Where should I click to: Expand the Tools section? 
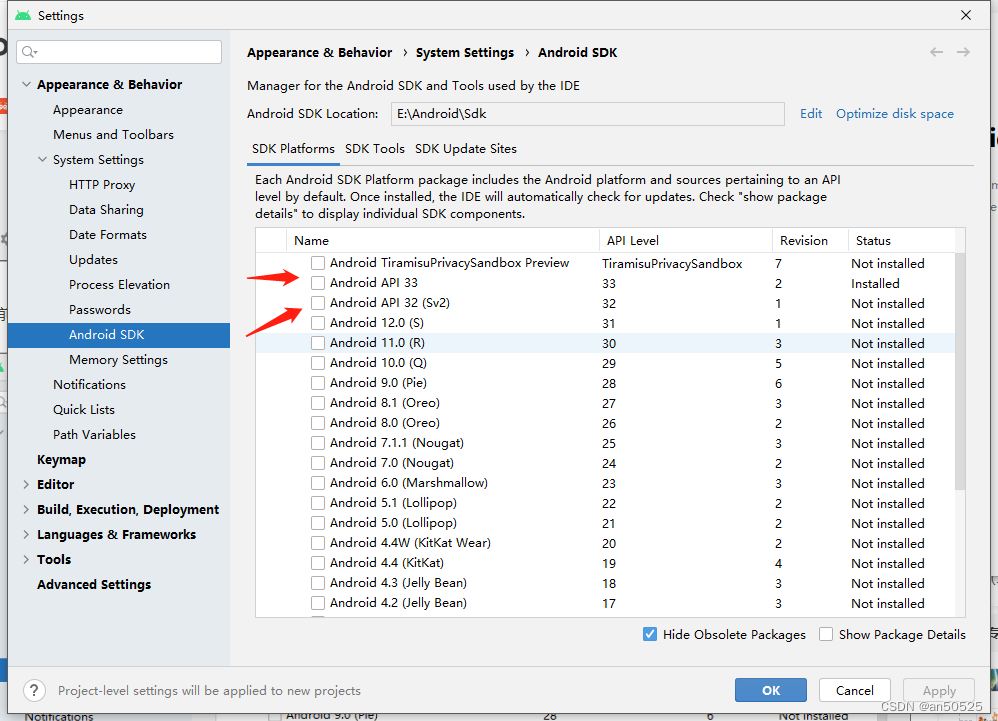pos(26,559)
